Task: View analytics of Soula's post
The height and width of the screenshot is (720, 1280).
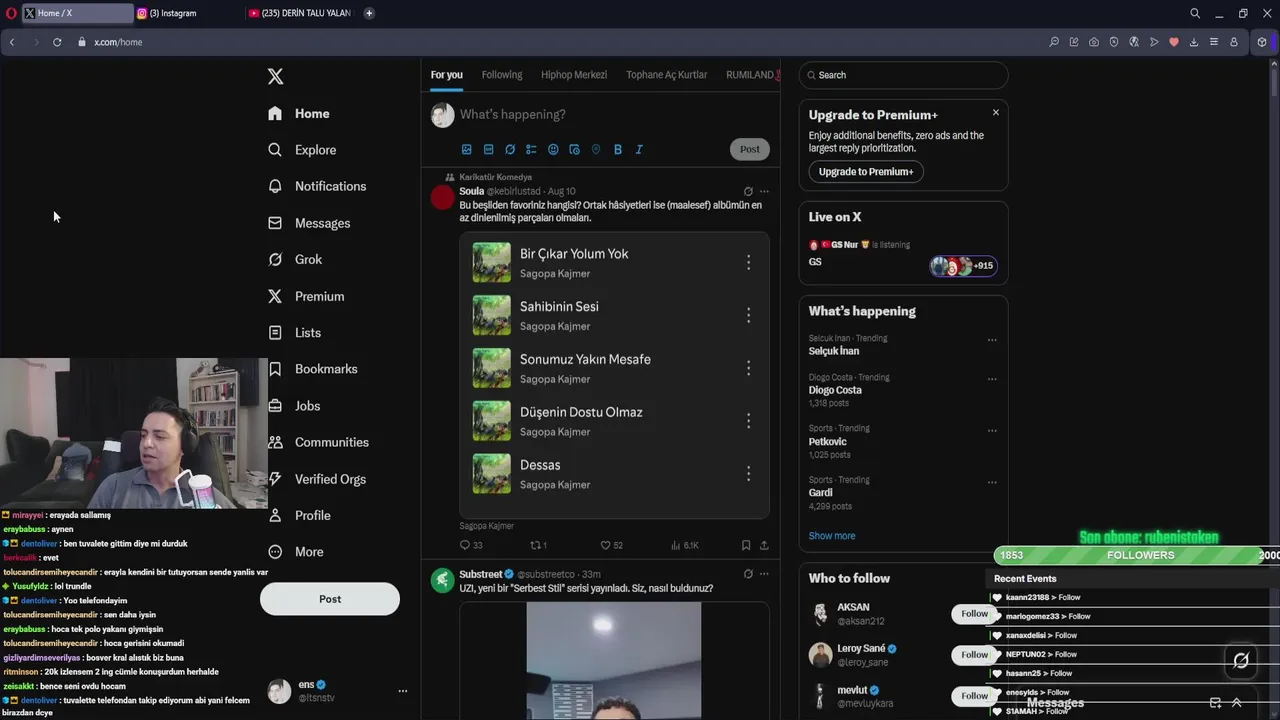Action: (x=685, y=545)
